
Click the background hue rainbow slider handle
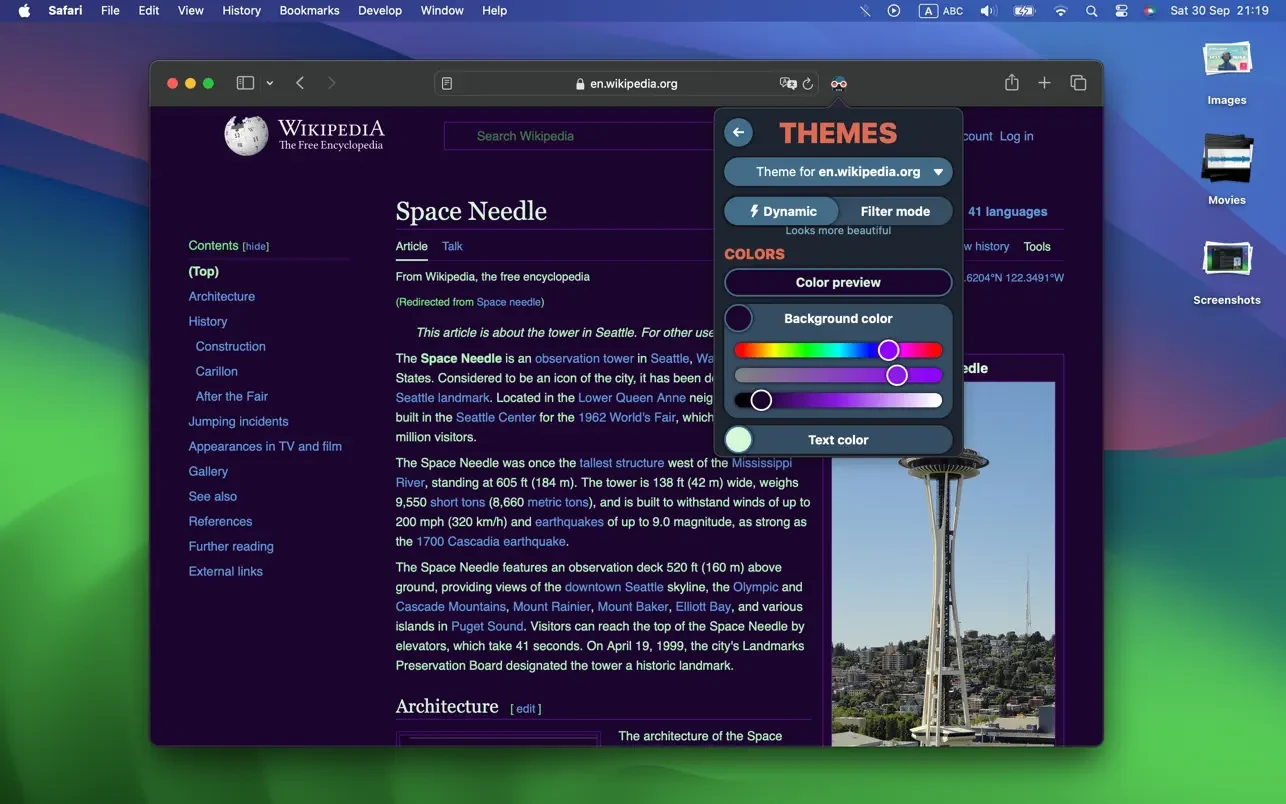[888, 350]
